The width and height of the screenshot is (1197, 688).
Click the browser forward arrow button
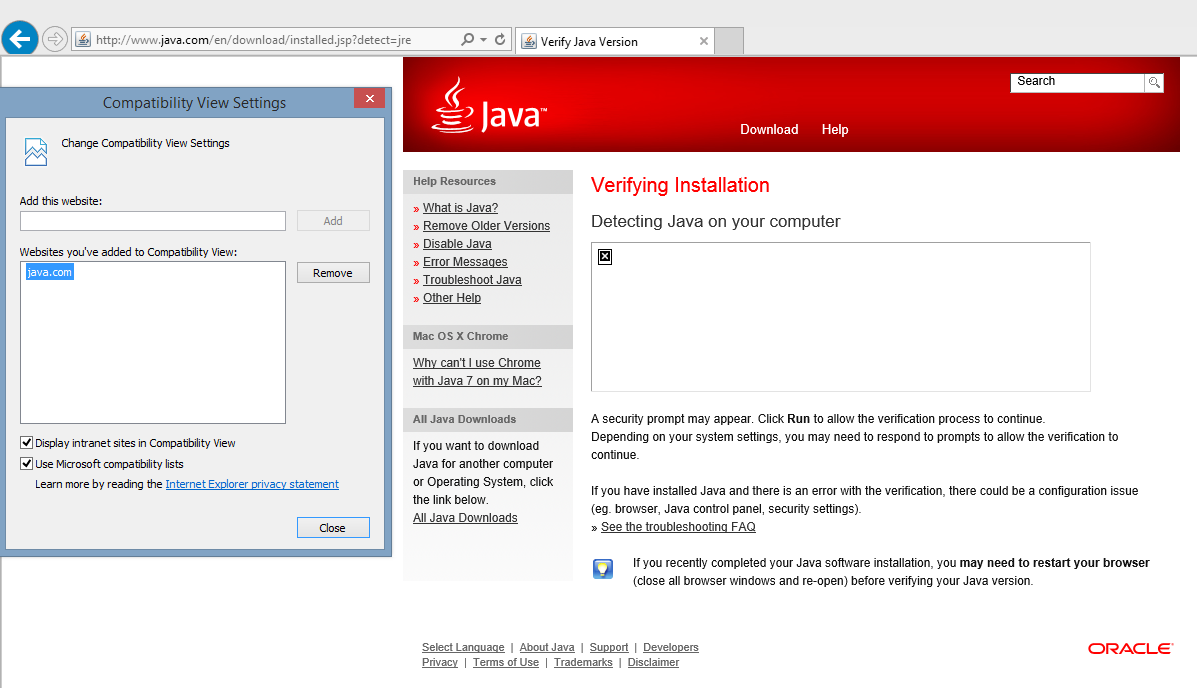55,39
